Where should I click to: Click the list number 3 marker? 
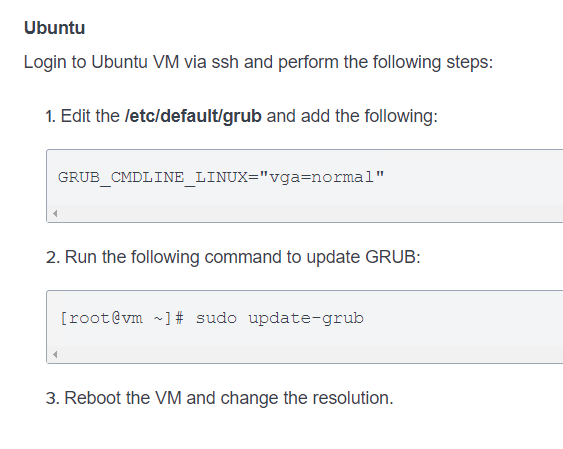pos(53,398)
